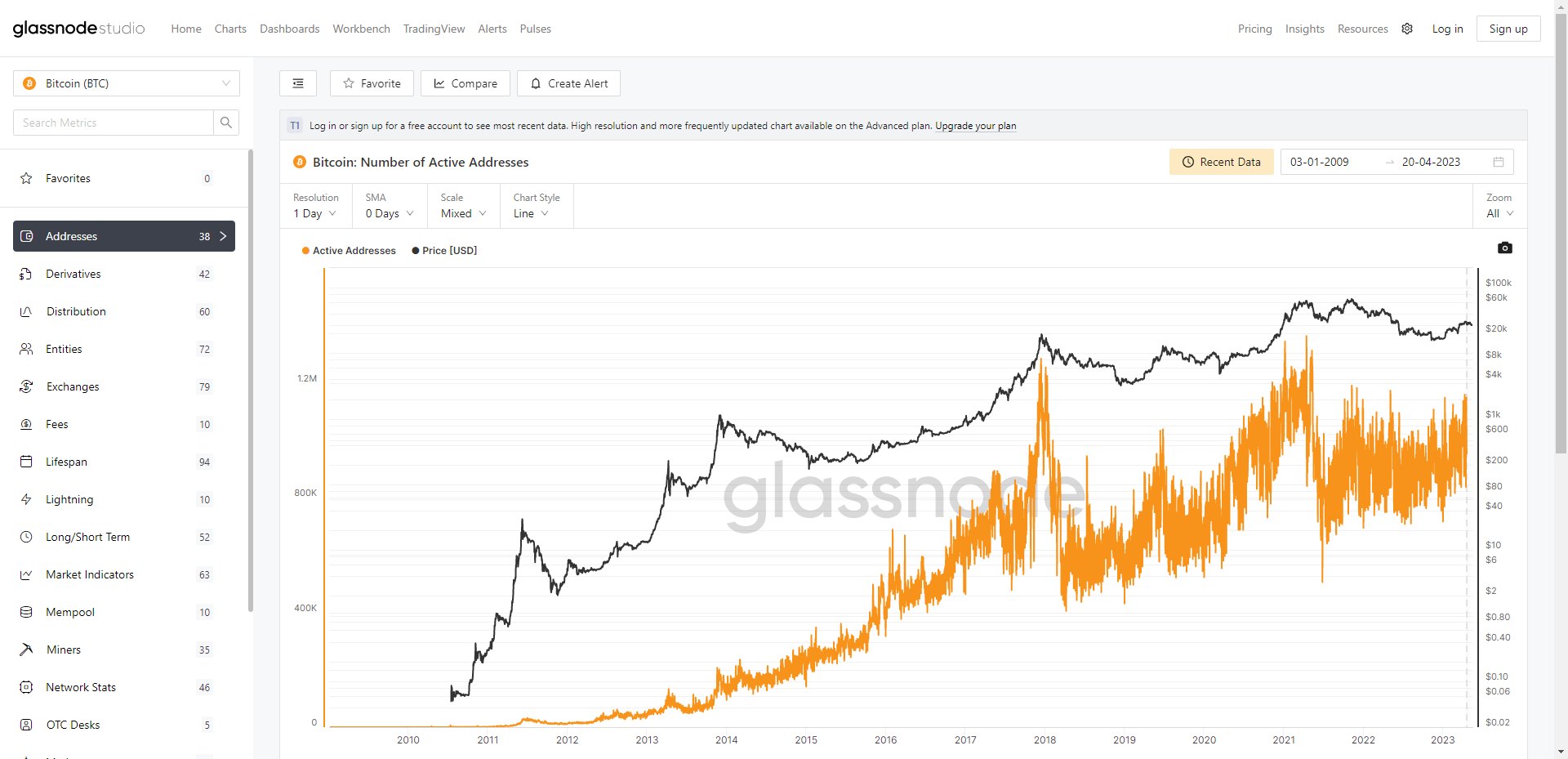Click the Search Metrics input field
Image resolution: width=1568 pixels, height=759 pixels.
pos(113,122)
